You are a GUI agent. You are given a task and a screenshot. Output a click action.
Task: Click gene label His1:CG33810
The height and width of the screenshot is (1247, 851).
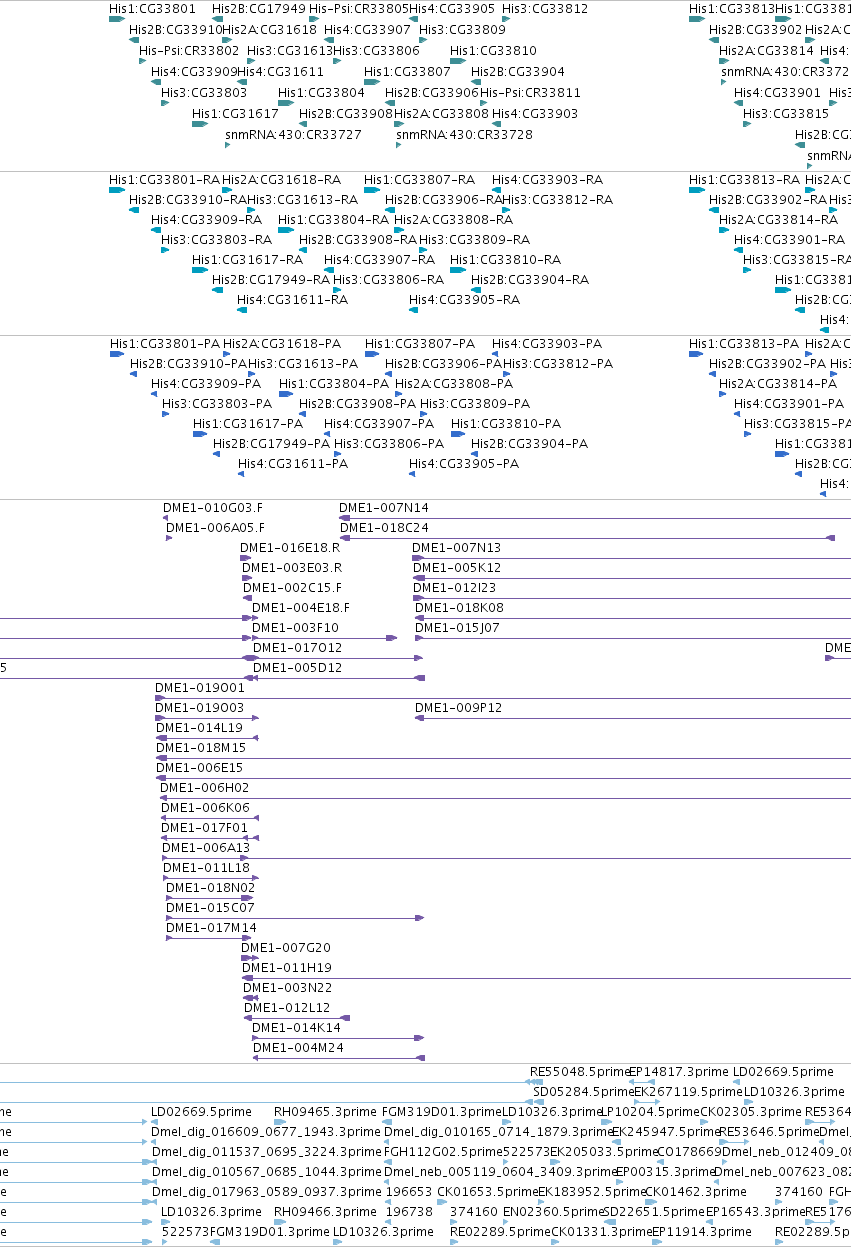(493, 51)
